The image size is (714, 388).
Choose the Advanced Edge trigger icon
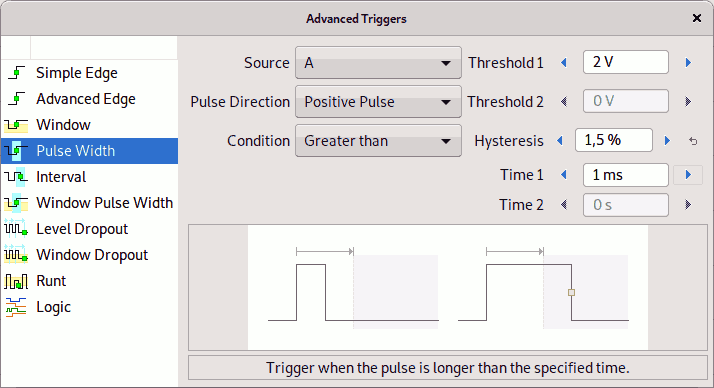(16, 99)
